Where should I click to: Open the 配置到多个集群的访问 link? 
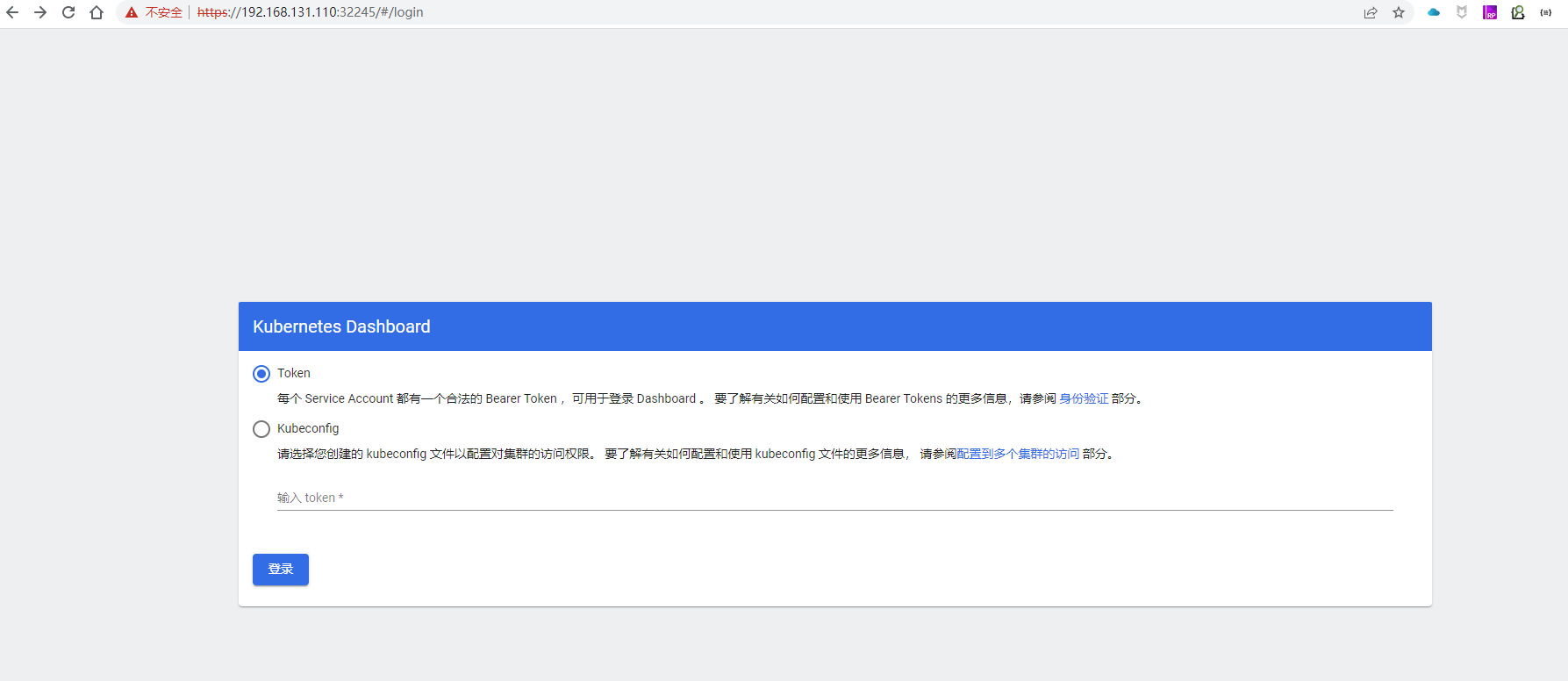1018,454
